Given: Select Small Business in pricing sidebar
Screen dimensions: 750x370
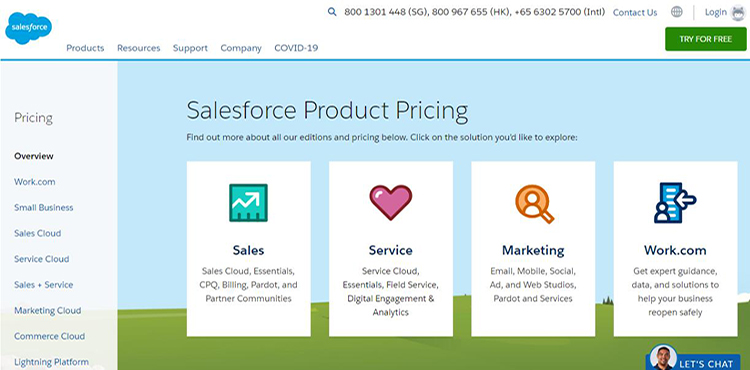Looking at the screenshot, I should [44, 207].
